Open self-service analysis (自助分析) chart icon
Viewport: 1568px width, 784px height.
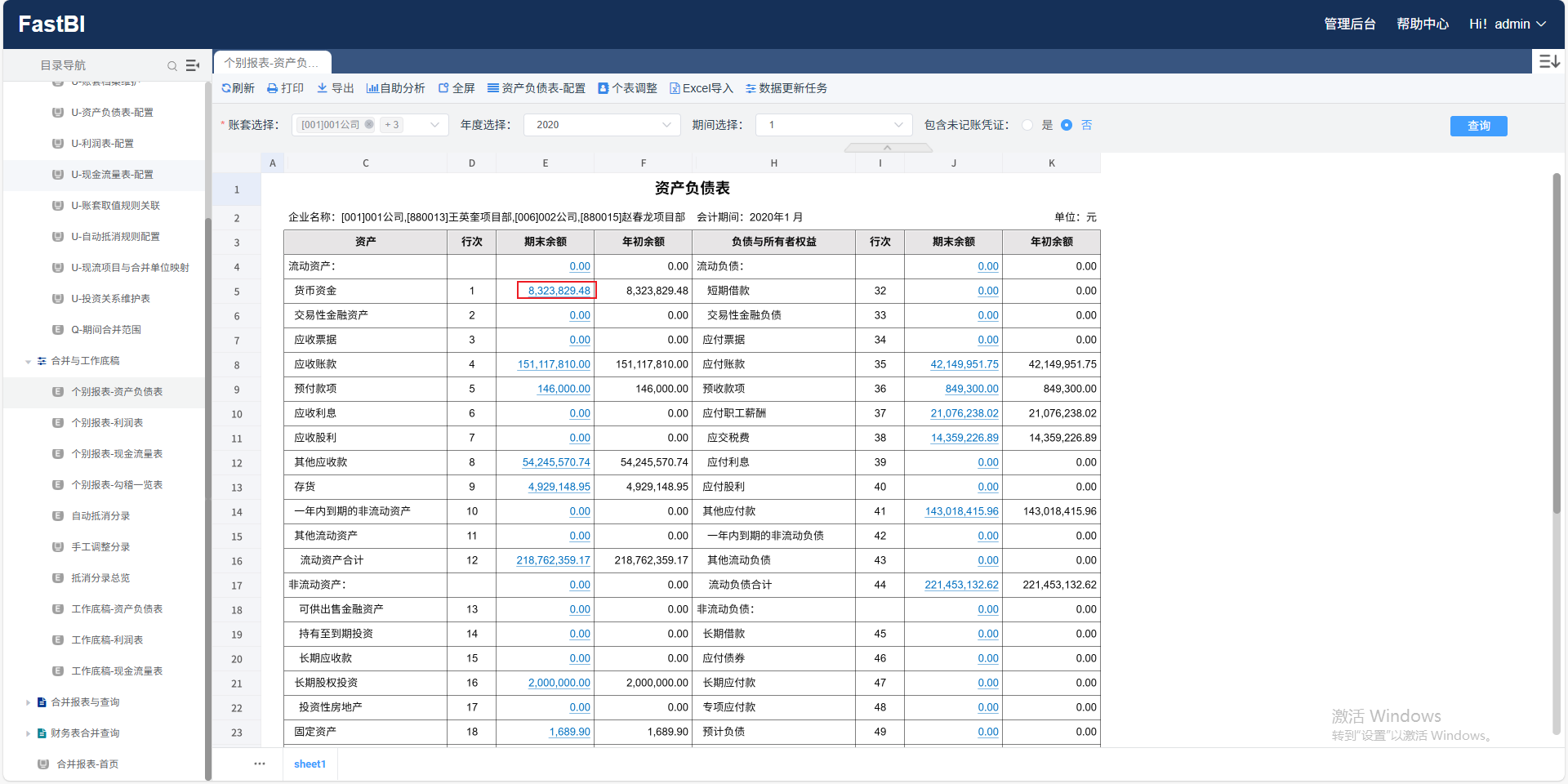coord(372,88)
